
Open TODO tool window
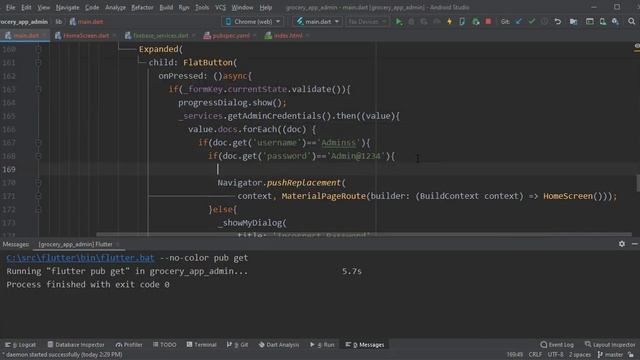coord(164,345)
